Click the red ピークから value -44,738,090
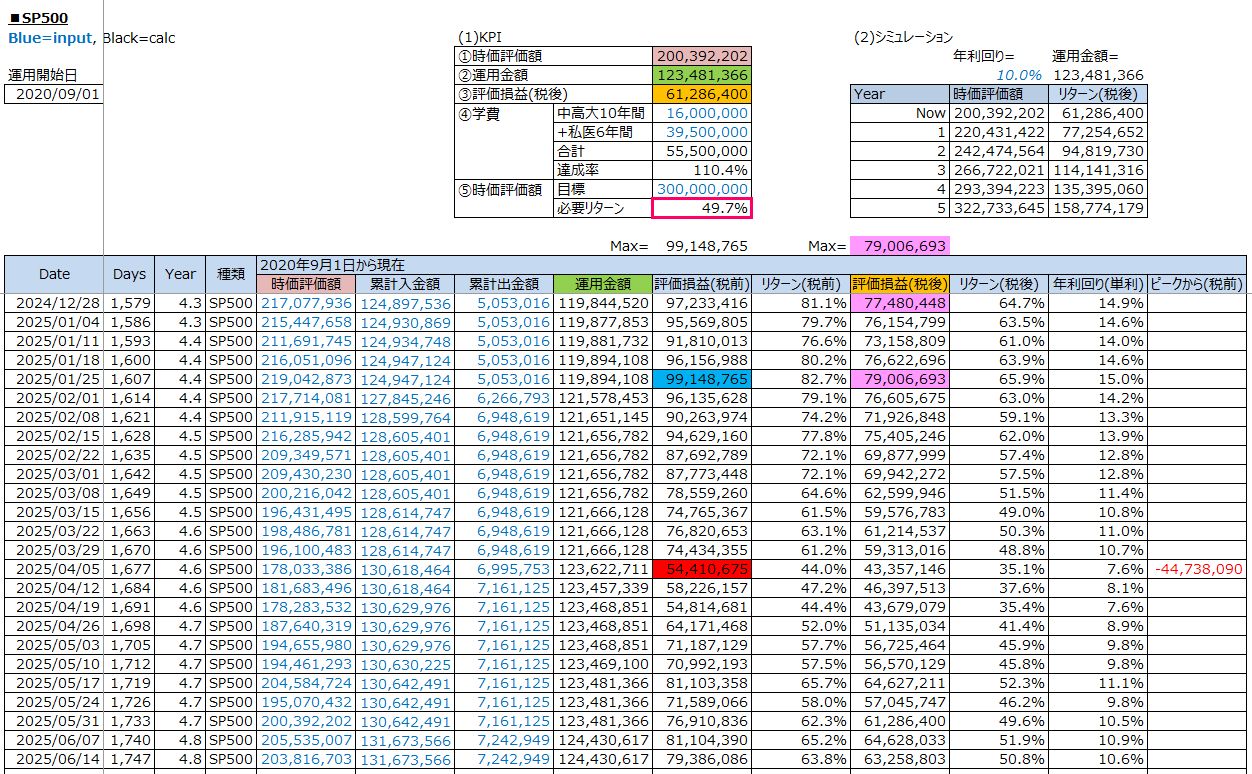This screenshot has width=1252, height=774. click(x=1198, y=569)
